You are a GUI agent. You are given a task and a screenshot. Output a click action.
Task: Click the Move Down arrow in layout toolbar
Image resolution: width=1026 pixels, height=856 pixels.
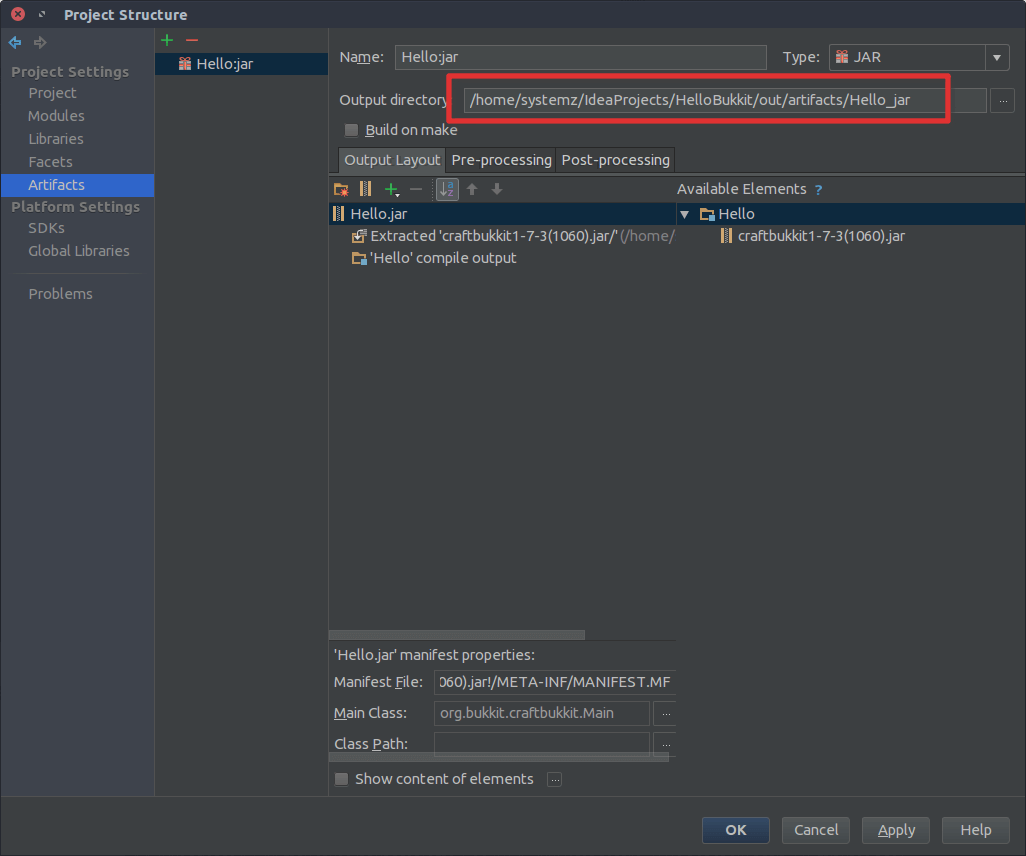(497, 189)
